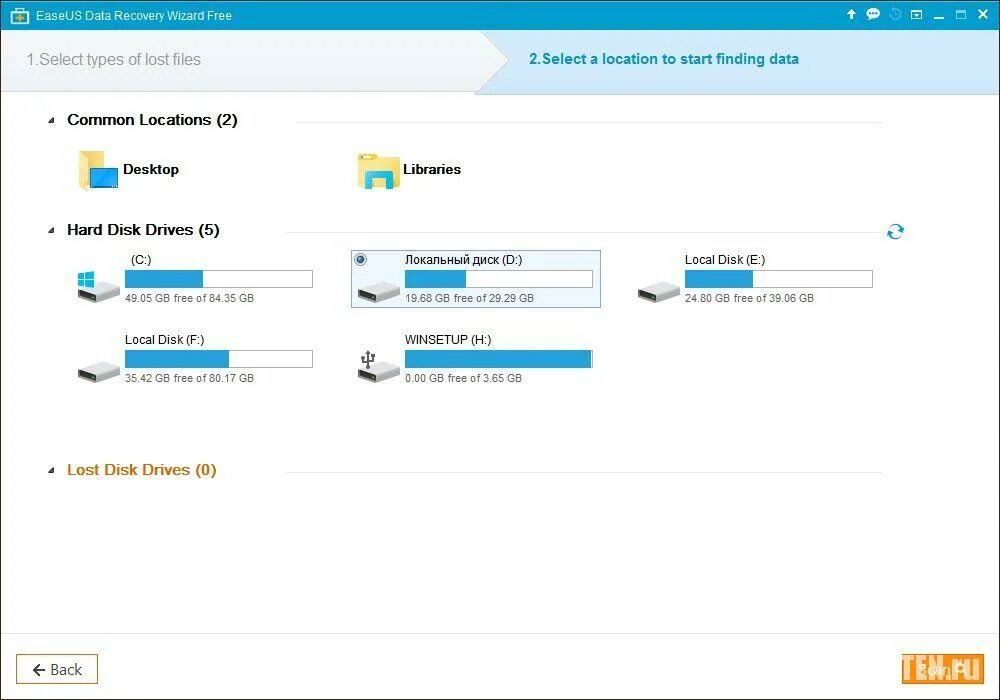Click the (C:) usage bar
This screenshot has width=1000, height=700.
point(219,279)
